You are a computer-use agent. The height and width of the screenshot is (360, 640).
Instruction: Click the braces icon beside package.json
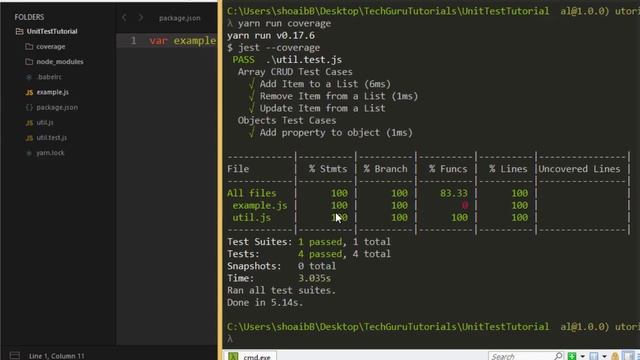(x=29, y=108)
